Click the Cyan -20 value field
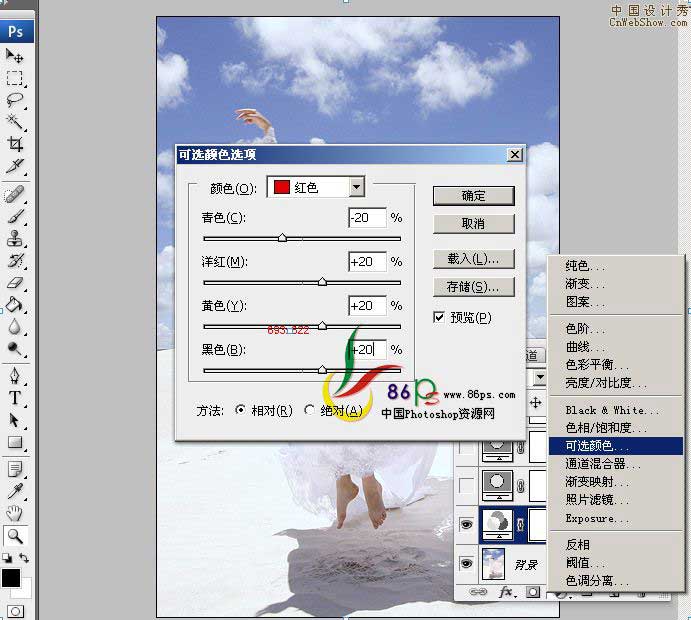This screenshot has width=691, height=620. point(367,218)
